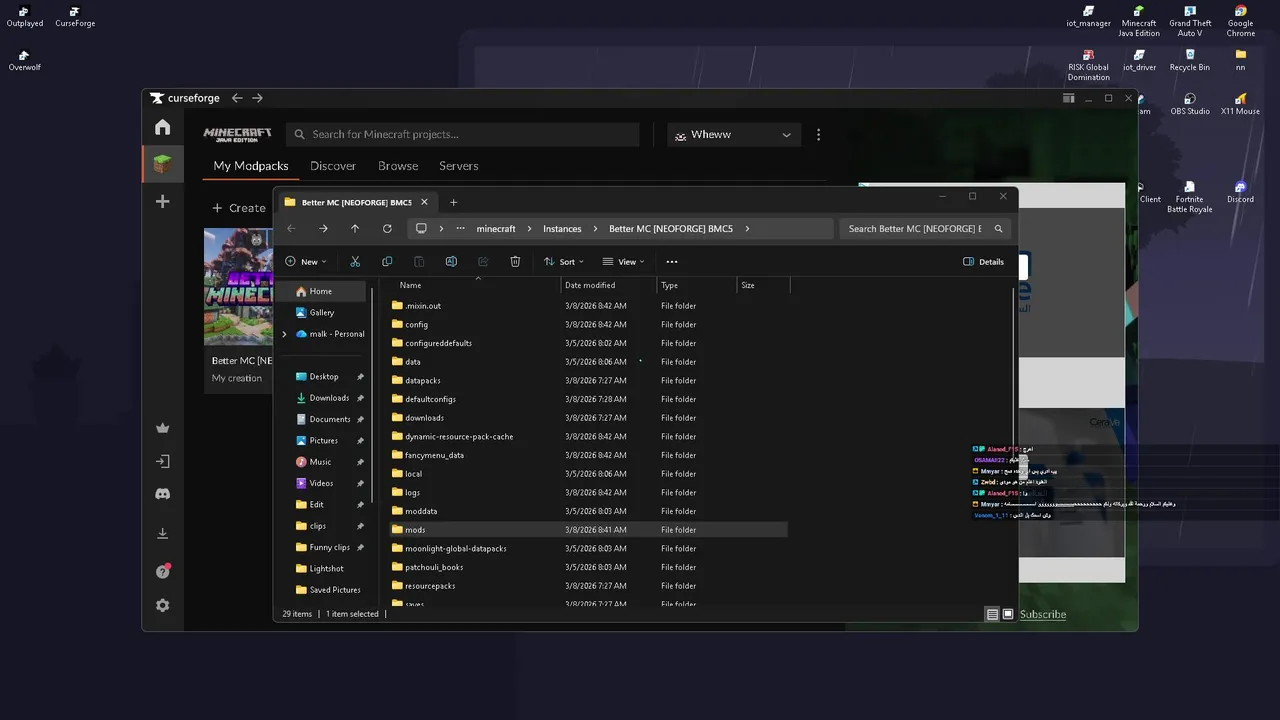Screen dimensions: 1280x720
Task: Switch to Servers tab in CurseForge
Action: point(459,166)
